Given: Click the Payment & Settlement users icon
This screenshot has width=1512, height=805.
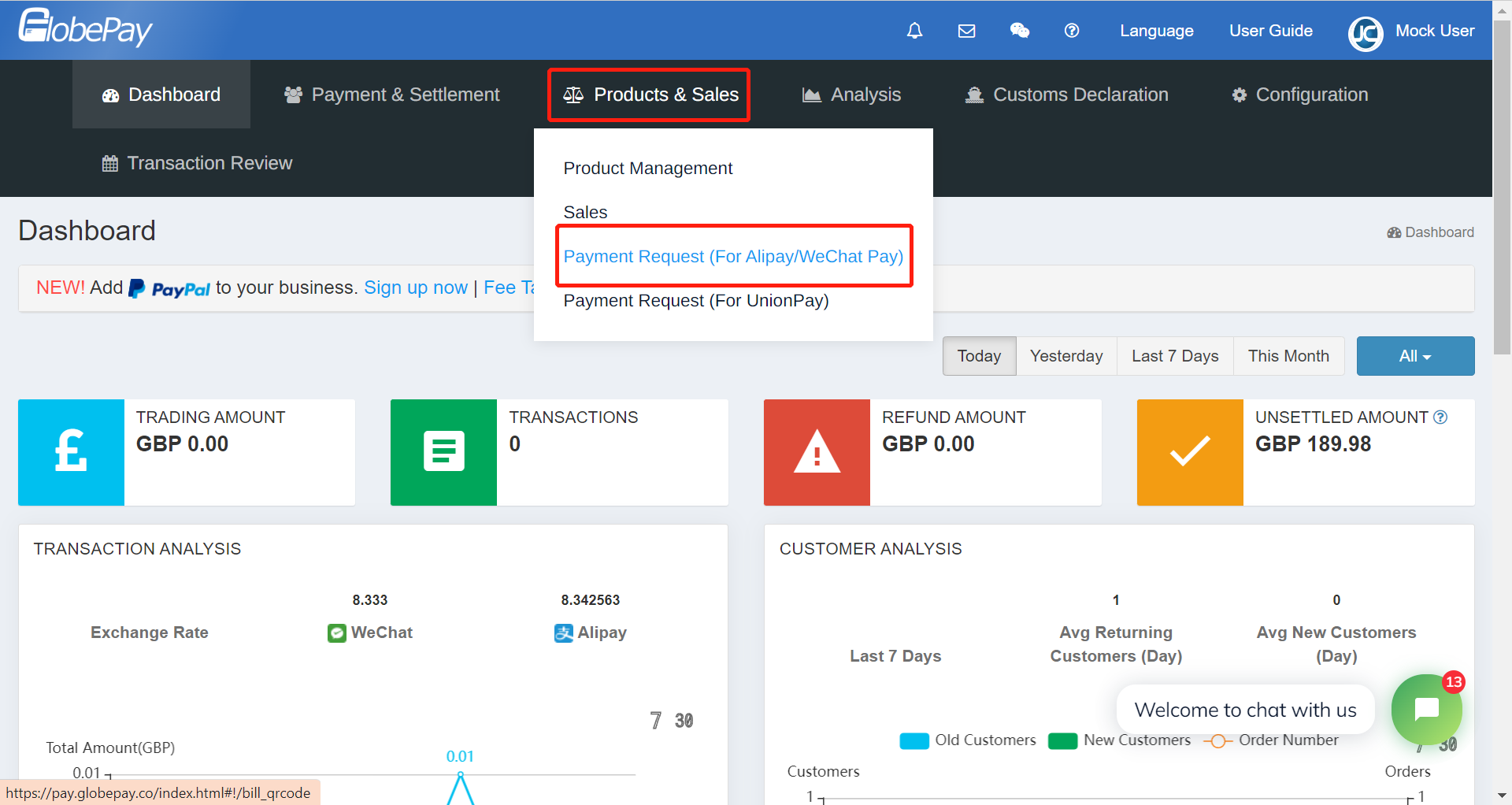Looking at the screenshot, I should (293, 95).
